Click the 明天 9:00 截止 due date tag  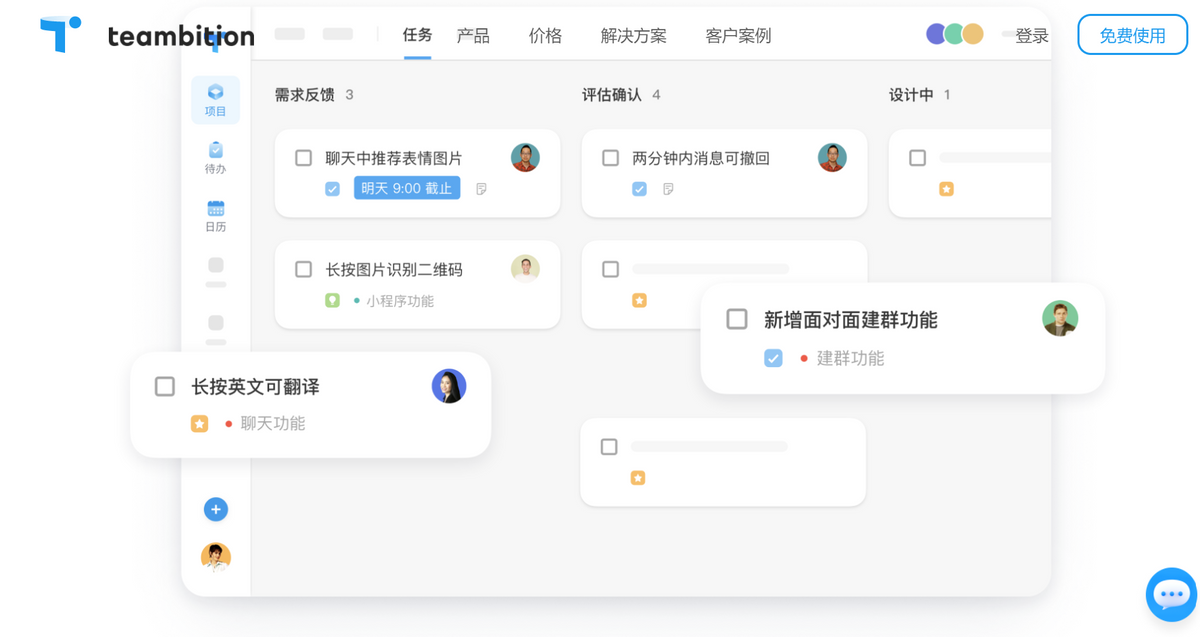point(407,188)
